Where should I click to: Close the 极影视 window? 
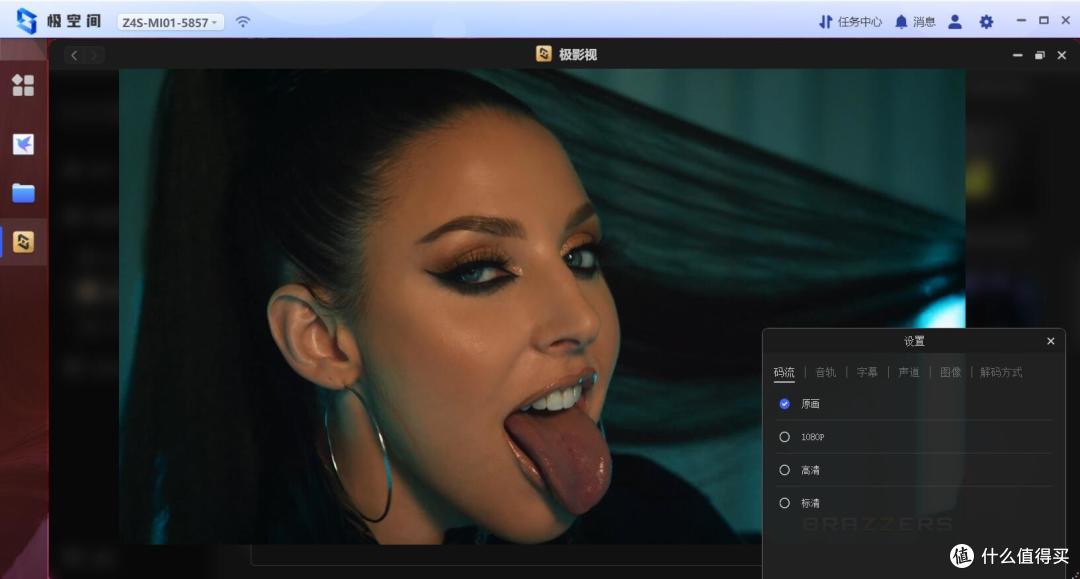(x=1061, y=55)
